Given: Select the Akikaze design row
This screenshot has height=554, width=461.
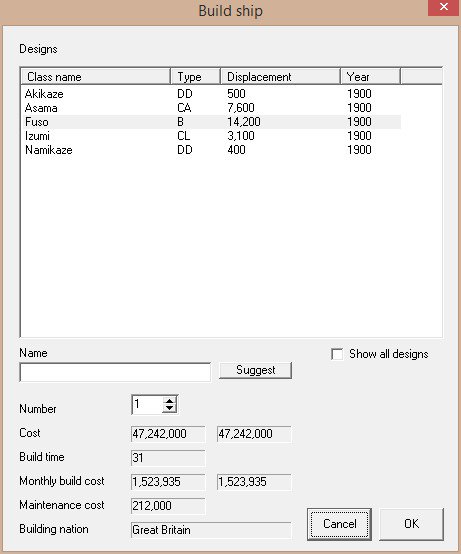Looking at the screenshot, I should [212, 94].
